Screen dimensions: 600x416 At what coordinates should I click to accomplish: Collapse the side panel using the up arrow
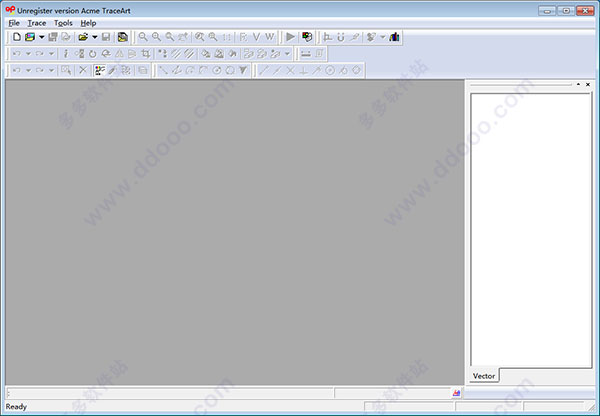pyautogui.click(x=578, y=84)
